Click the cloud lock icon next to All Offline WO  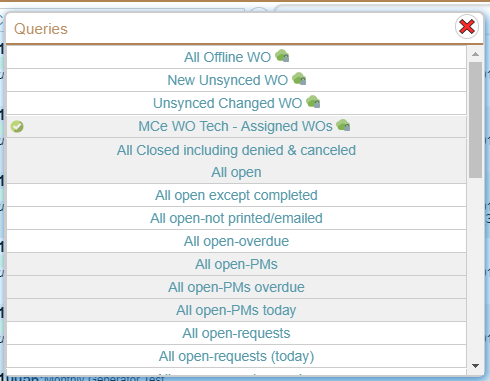(x=282, y=56)
